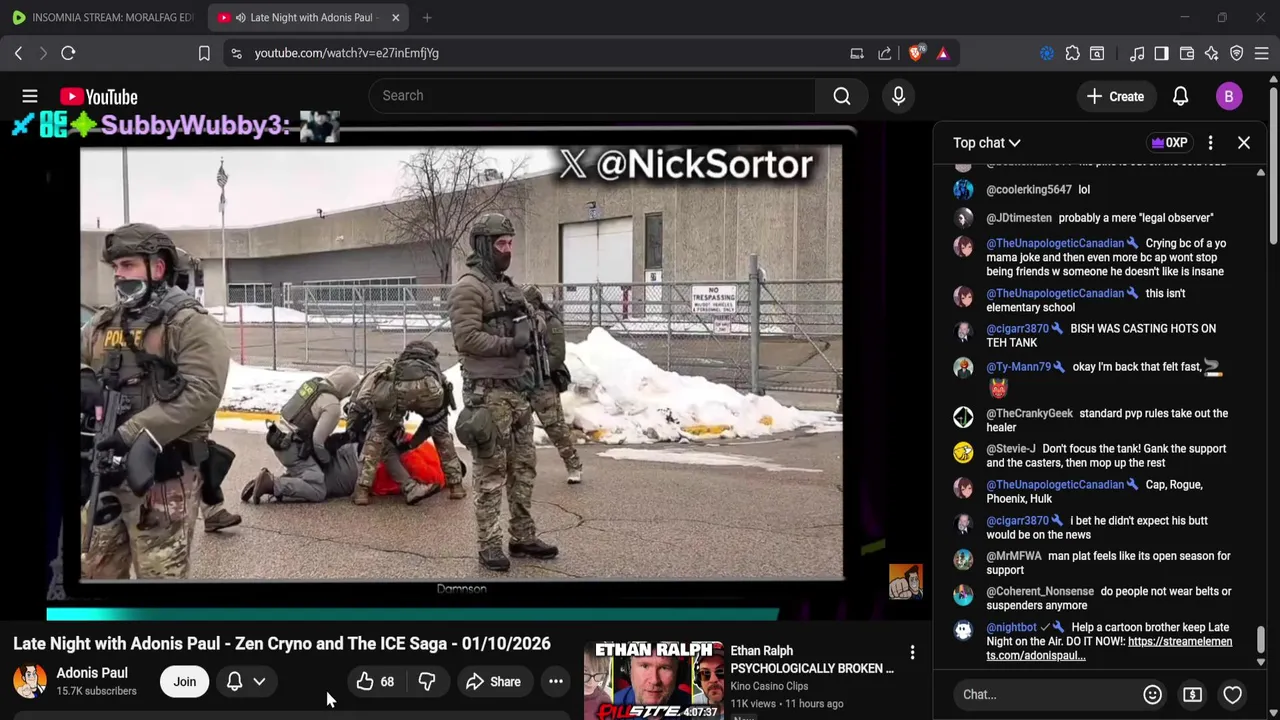Open the Brave Wallet icon
Screen dimensions: 1280x720
1187,53
